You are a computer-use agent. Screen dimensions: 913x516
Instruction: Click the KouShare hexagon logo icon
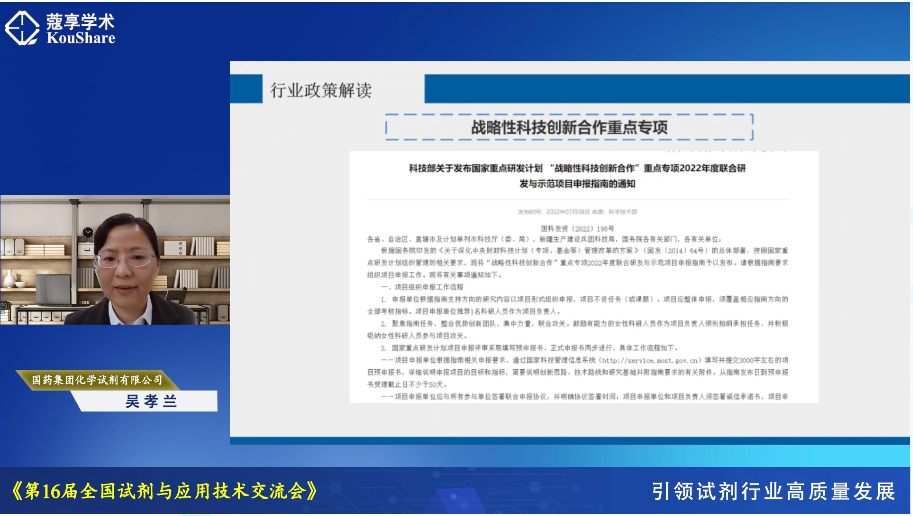[22, 28]
